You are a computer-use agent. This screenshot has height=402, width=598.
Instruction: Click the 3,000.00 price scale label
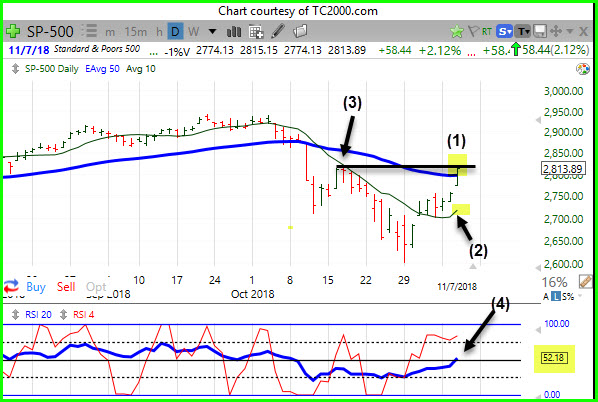(x=563, y=91)
